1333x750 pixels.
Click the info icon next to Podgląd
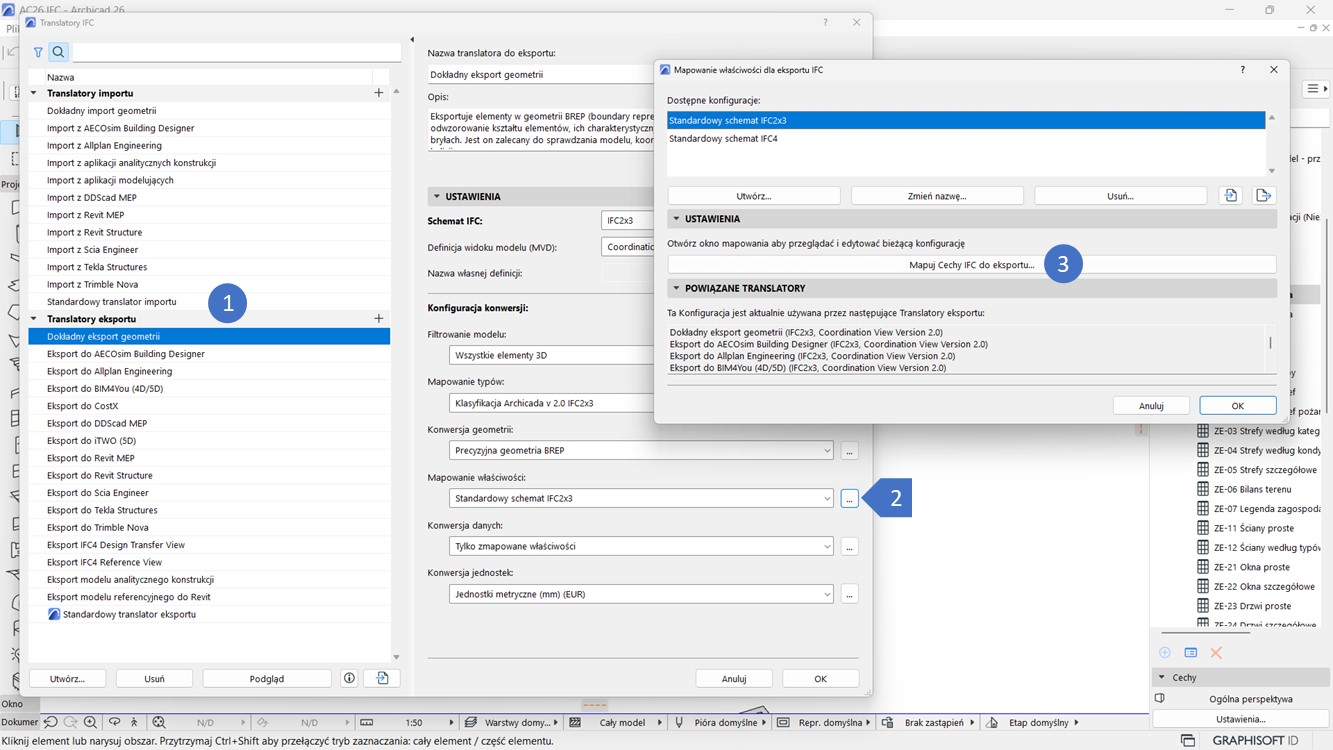[349, 678]
